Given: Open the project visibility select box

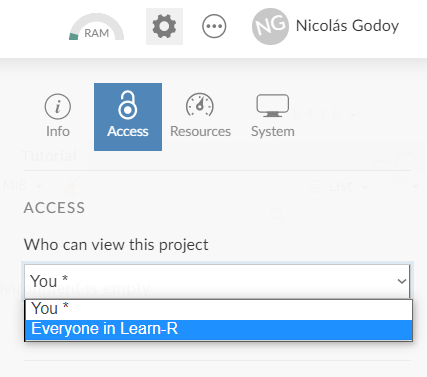Looking at the screenshot, I should point(217,281).
